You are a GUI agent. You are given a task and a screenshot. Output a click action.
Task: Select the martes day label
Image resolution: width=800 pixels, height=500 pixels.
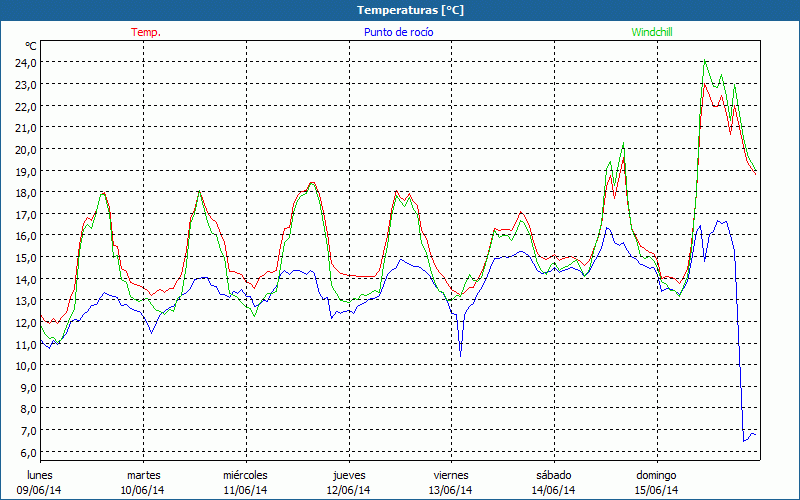[x=143, y=474]
